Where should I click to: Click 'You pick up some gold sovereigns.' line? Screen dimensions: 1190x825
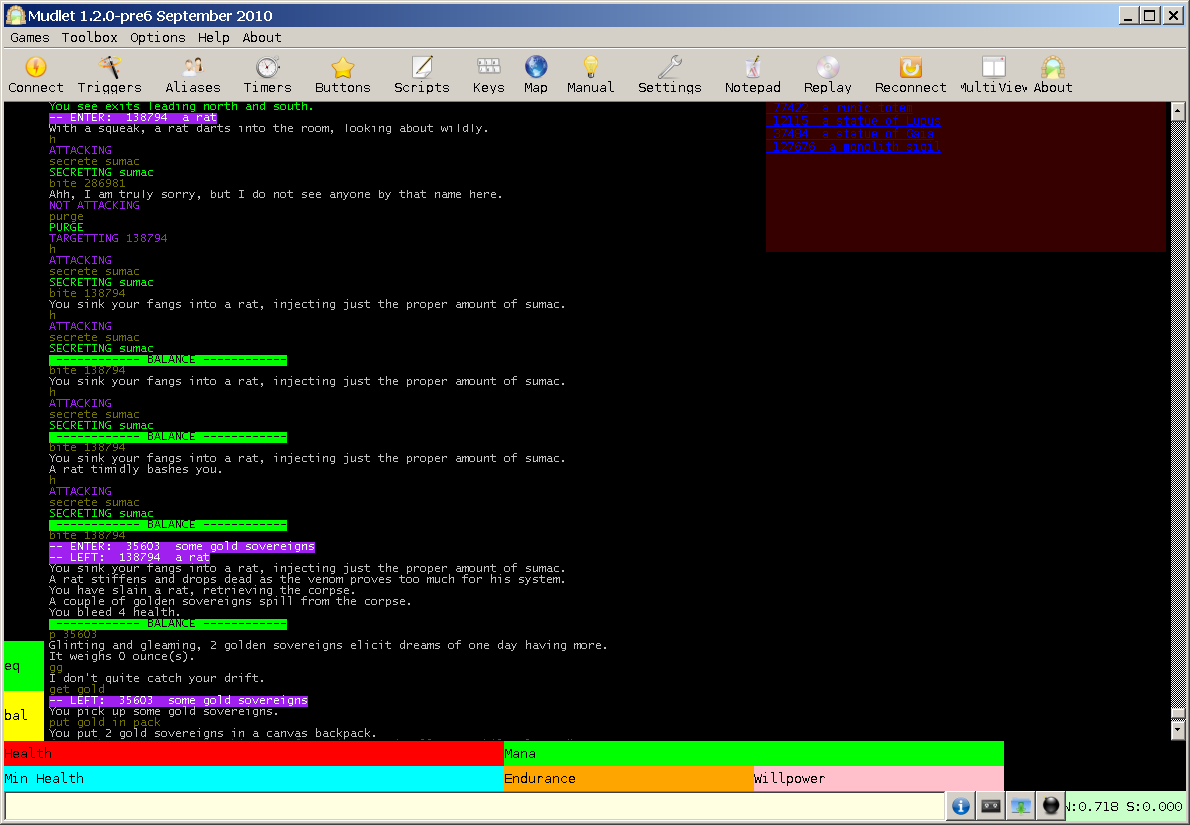point(164,712)
